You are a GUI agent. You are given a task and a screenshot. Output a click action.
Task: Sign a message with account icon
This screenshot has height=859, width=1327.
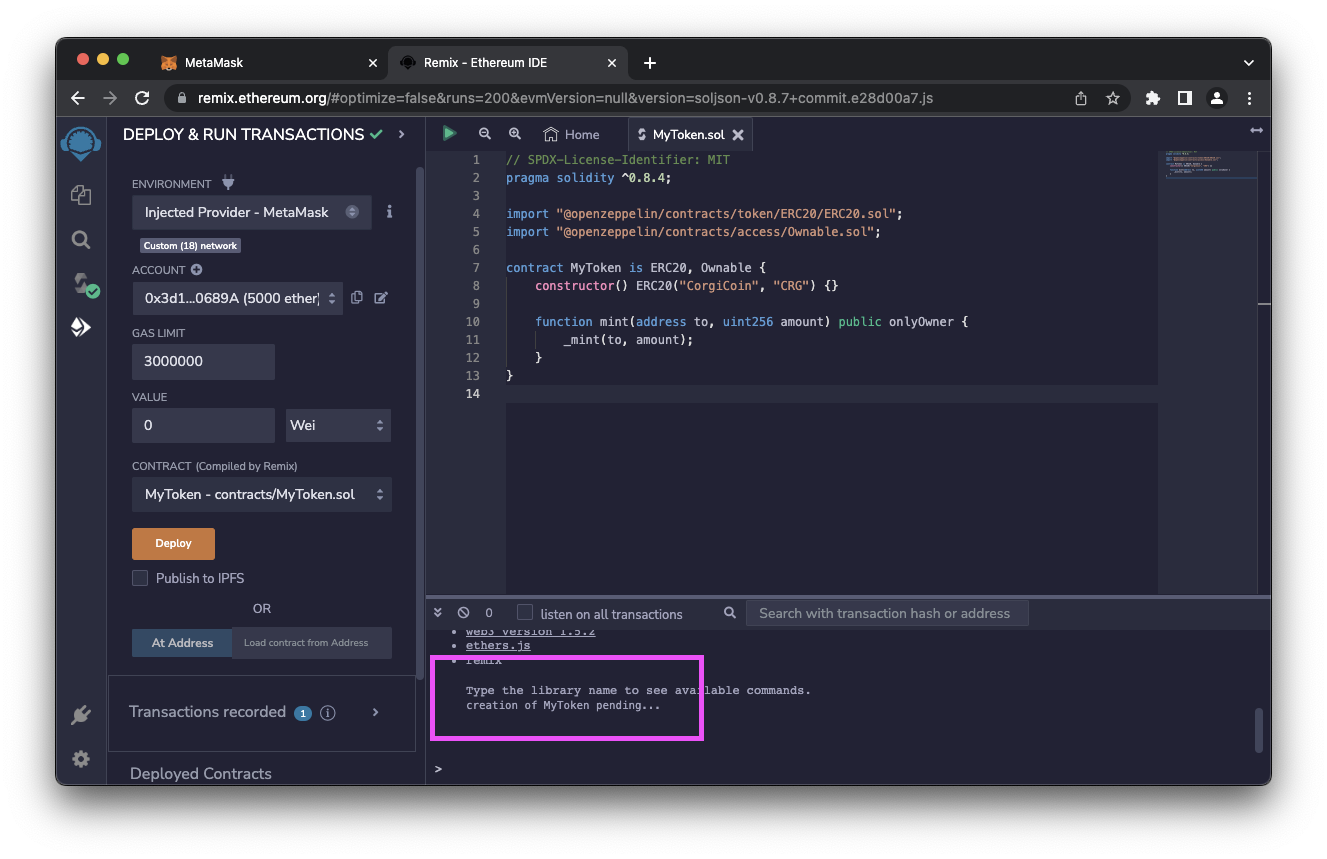click(381, 297)
